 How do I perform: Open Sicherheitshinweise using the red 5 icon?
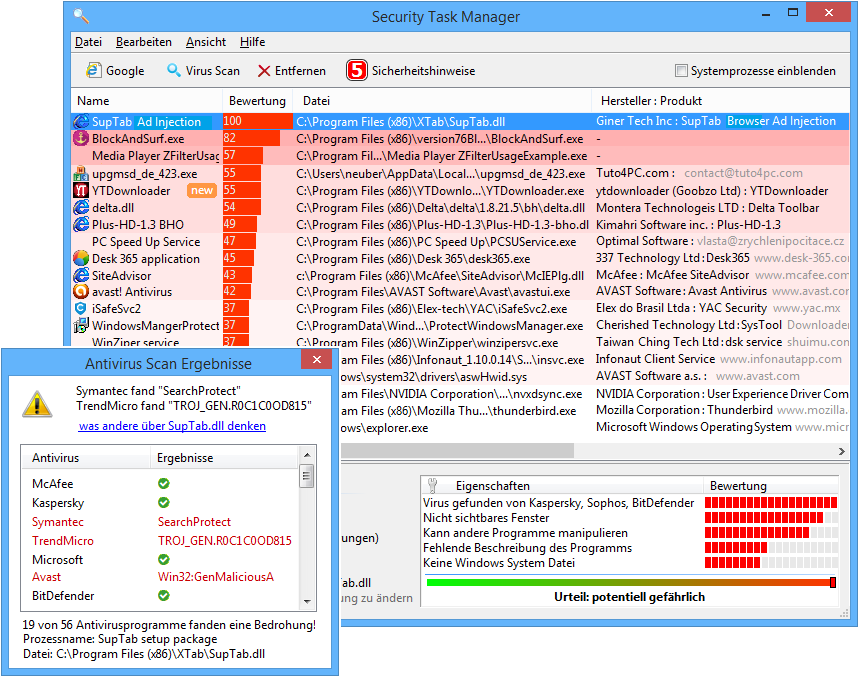coord(356,70)
